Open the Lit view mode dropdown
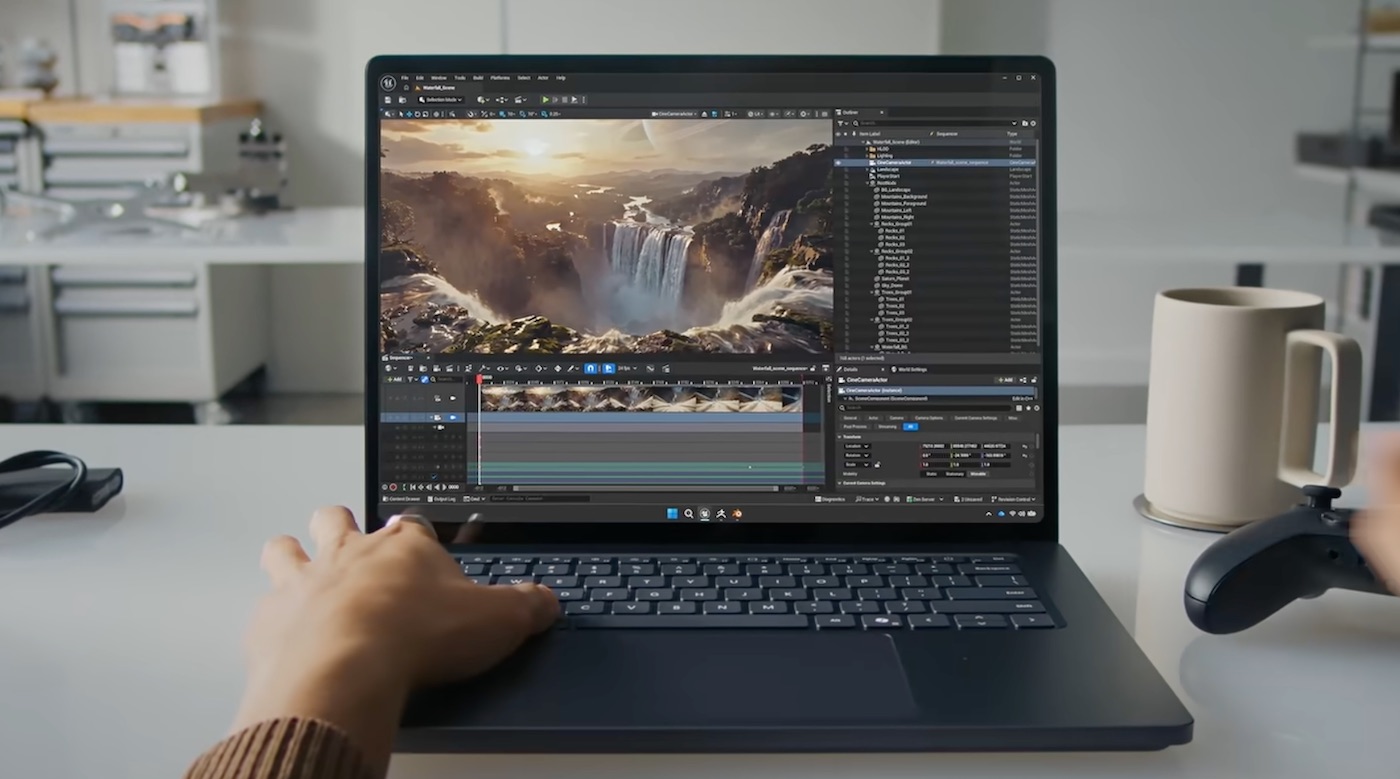Viewport: 1400px width, 779px height. (x=755, y=114)
